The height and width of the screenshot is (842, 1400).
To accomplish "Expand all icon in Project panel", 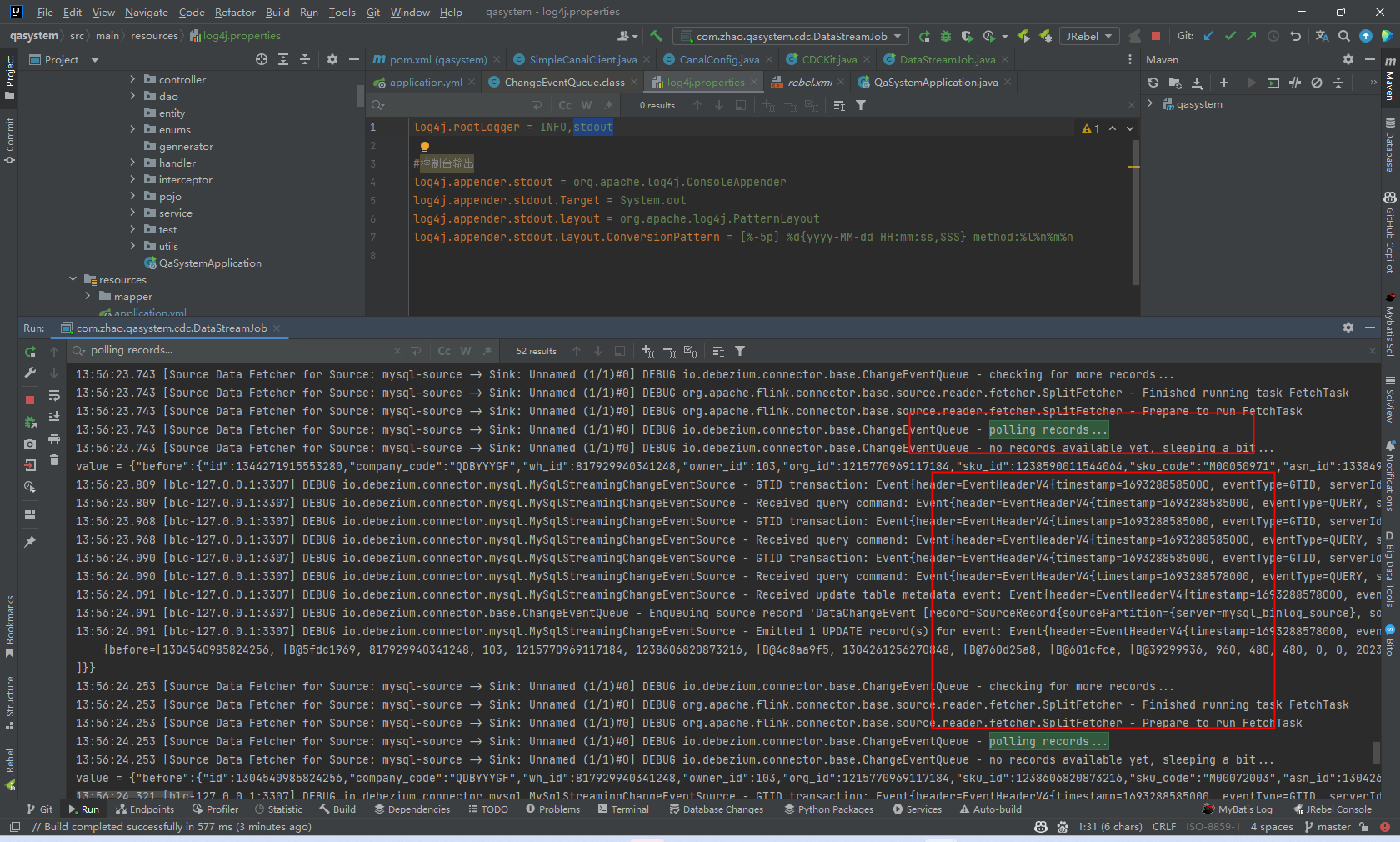I will (283, 59).
